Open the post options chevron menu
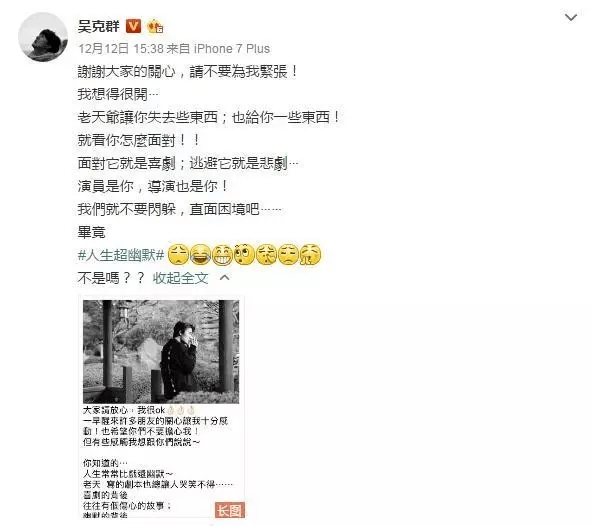Image resolution: width=593 pixels, height=526 pixels. 571,17
